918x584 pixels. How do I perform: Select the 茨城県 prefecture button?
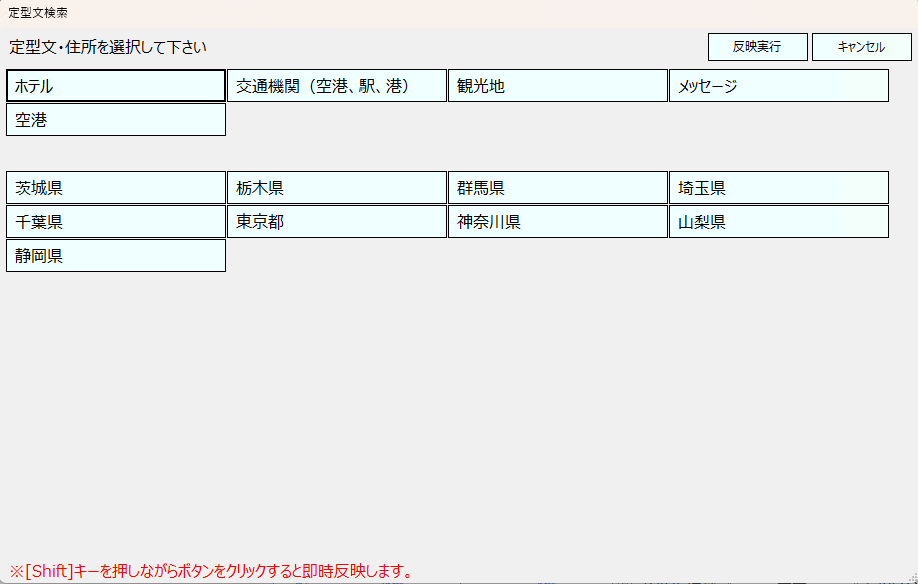115,187
